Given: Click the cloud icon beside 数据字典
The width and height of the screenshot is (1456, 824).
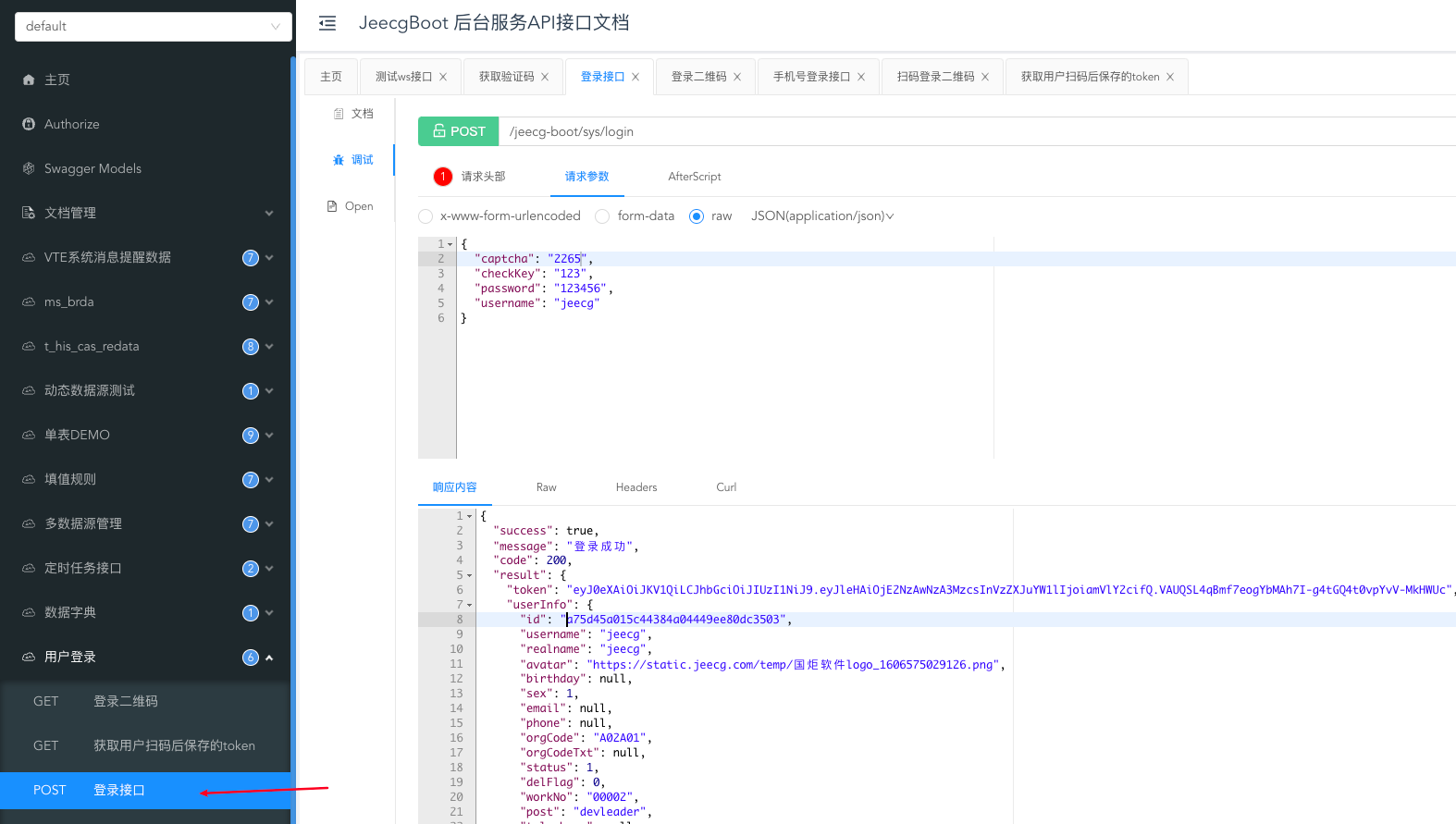Looking at the screenshot, I should click(x=29, y=612).
